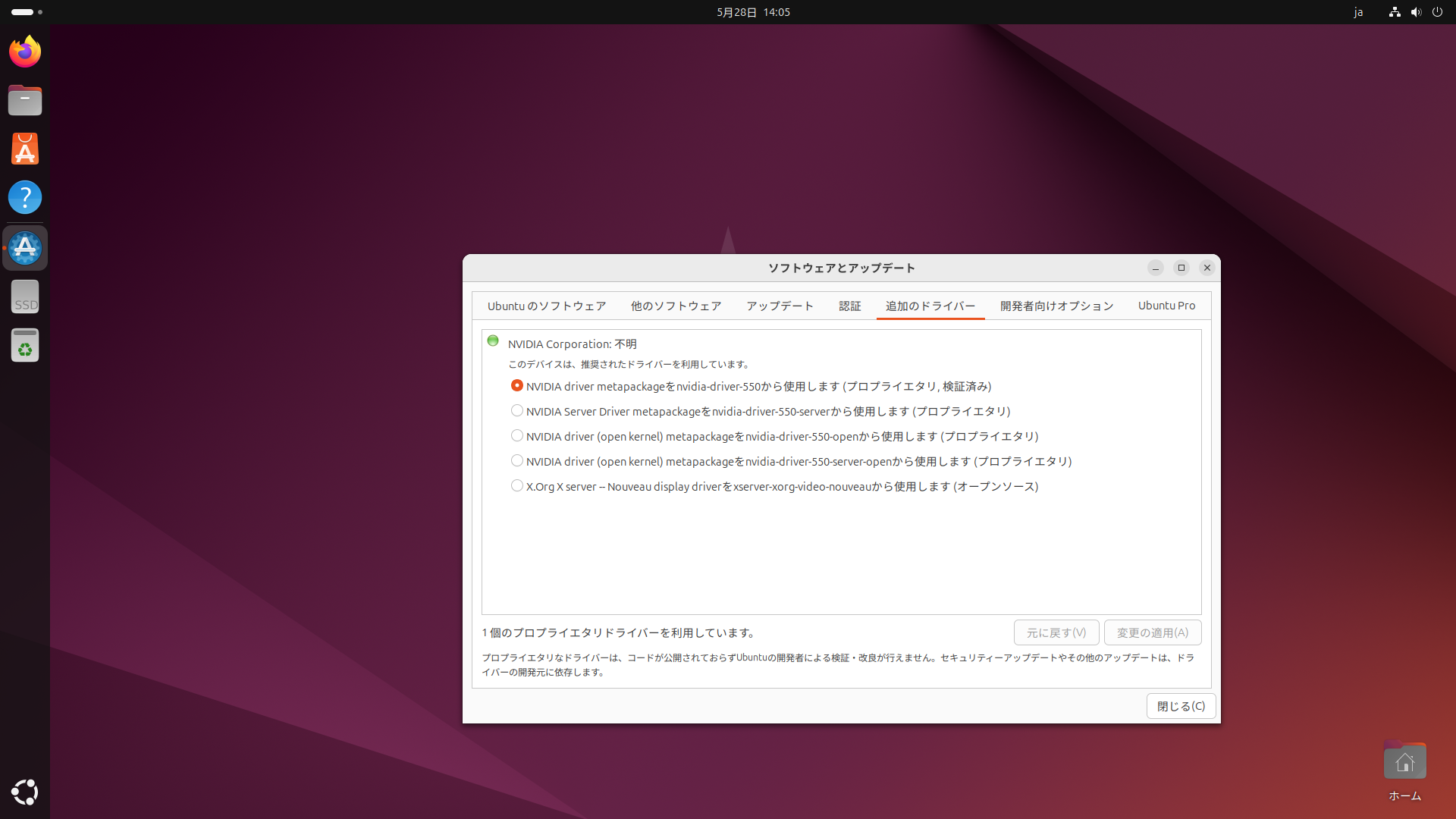
Task: Click the volume icon in top bar
Action: [1416, 12]
